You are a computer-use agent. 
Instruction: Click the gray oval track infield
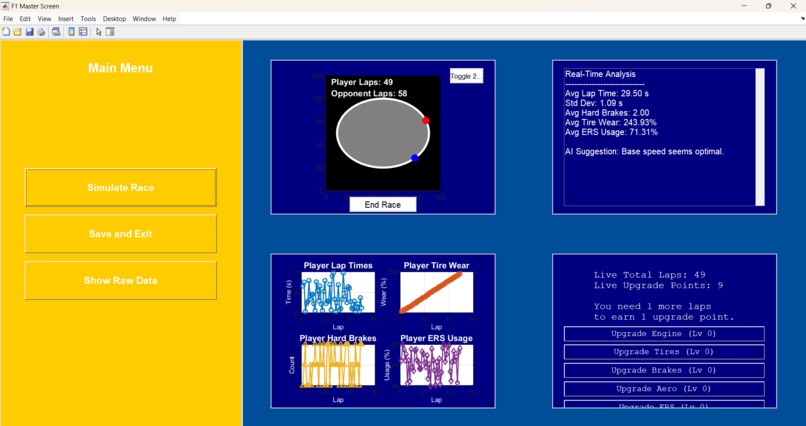pyautogui.click(x=382, y=133)
